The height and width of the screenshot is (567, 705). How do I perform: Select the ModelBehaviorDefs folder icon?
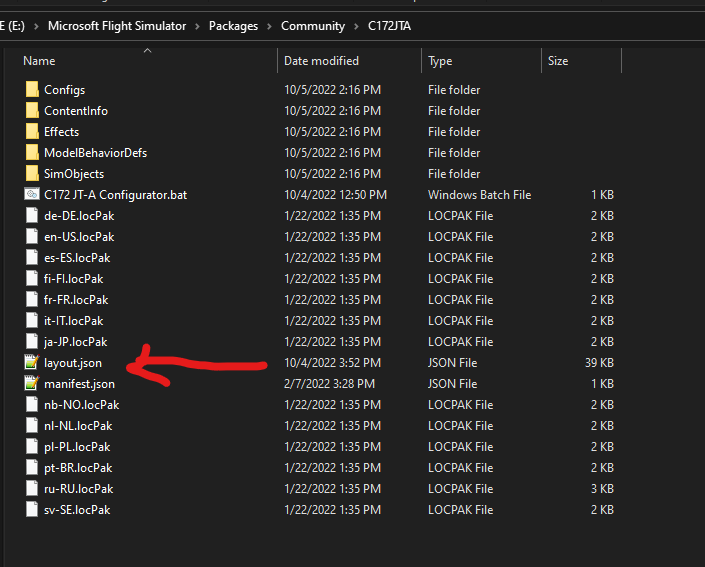32,152
